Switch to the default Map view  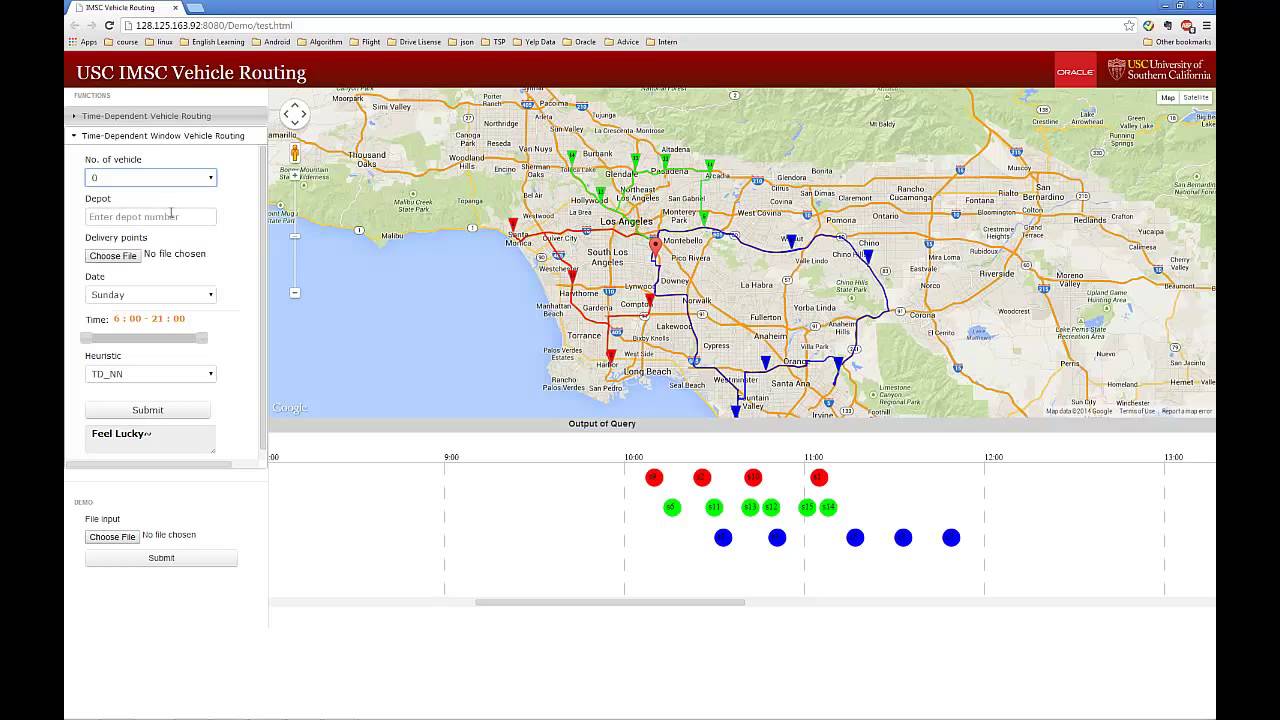(1168, 98)
